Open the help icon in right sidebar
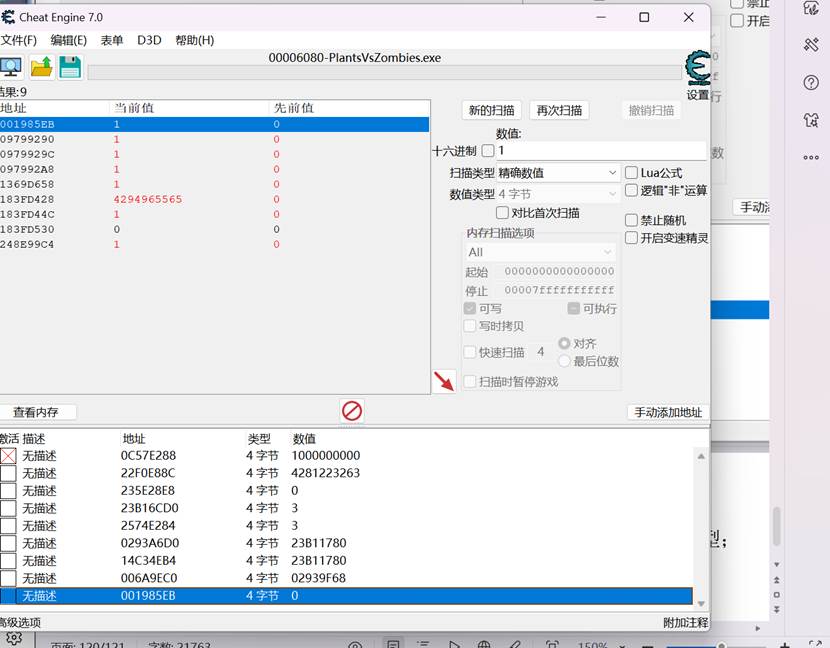Screen dimensions: 830x648 (811, 83)
